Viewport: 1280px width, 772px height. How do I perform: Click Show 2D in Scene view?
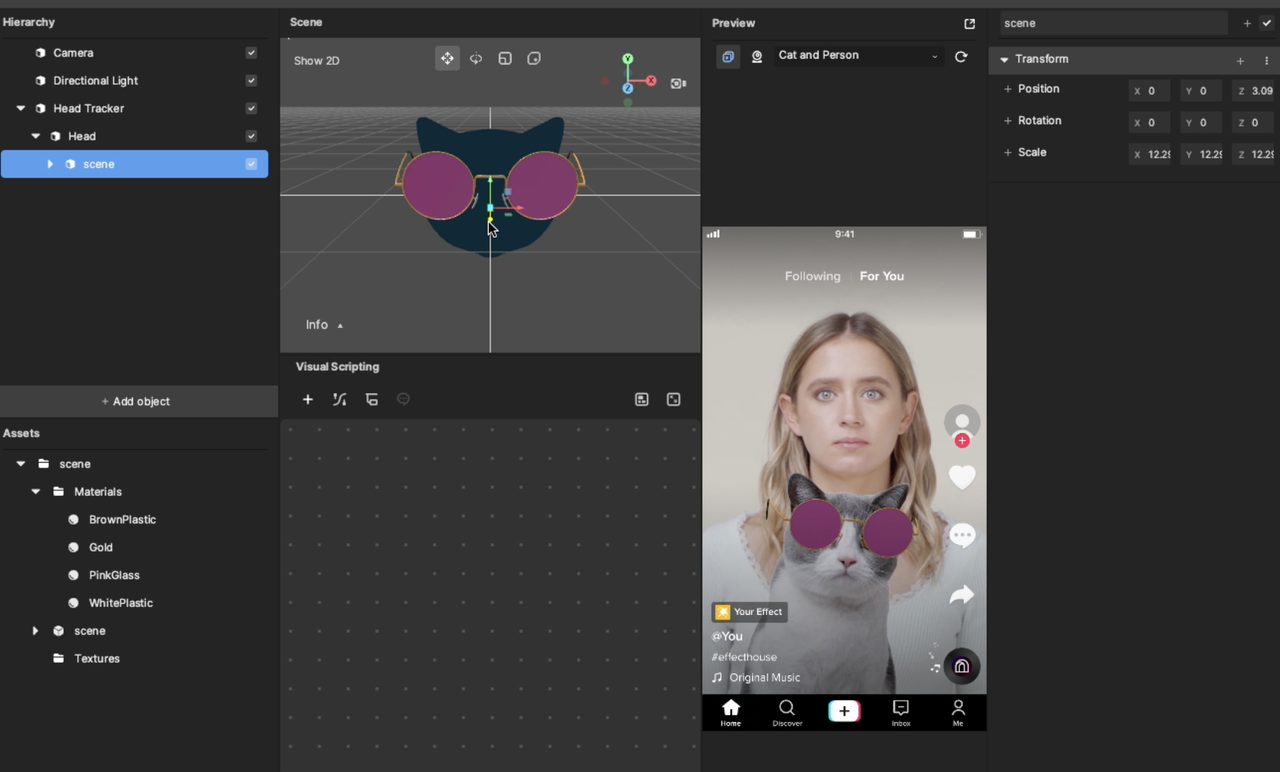pyautogui.click(x=316, y=61)
